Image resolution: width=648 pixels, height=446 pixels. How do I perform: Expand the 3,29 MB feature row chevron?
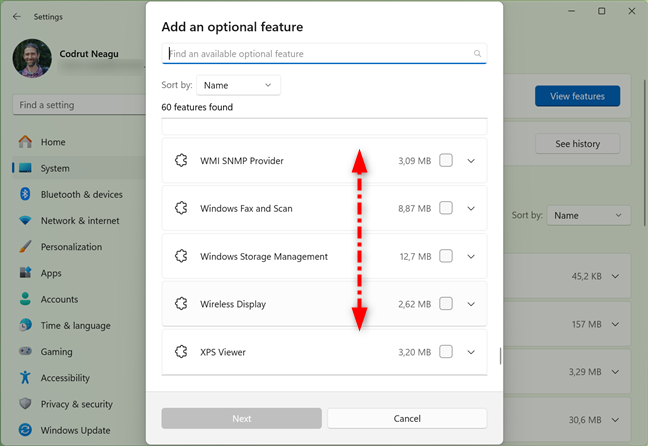616,372
